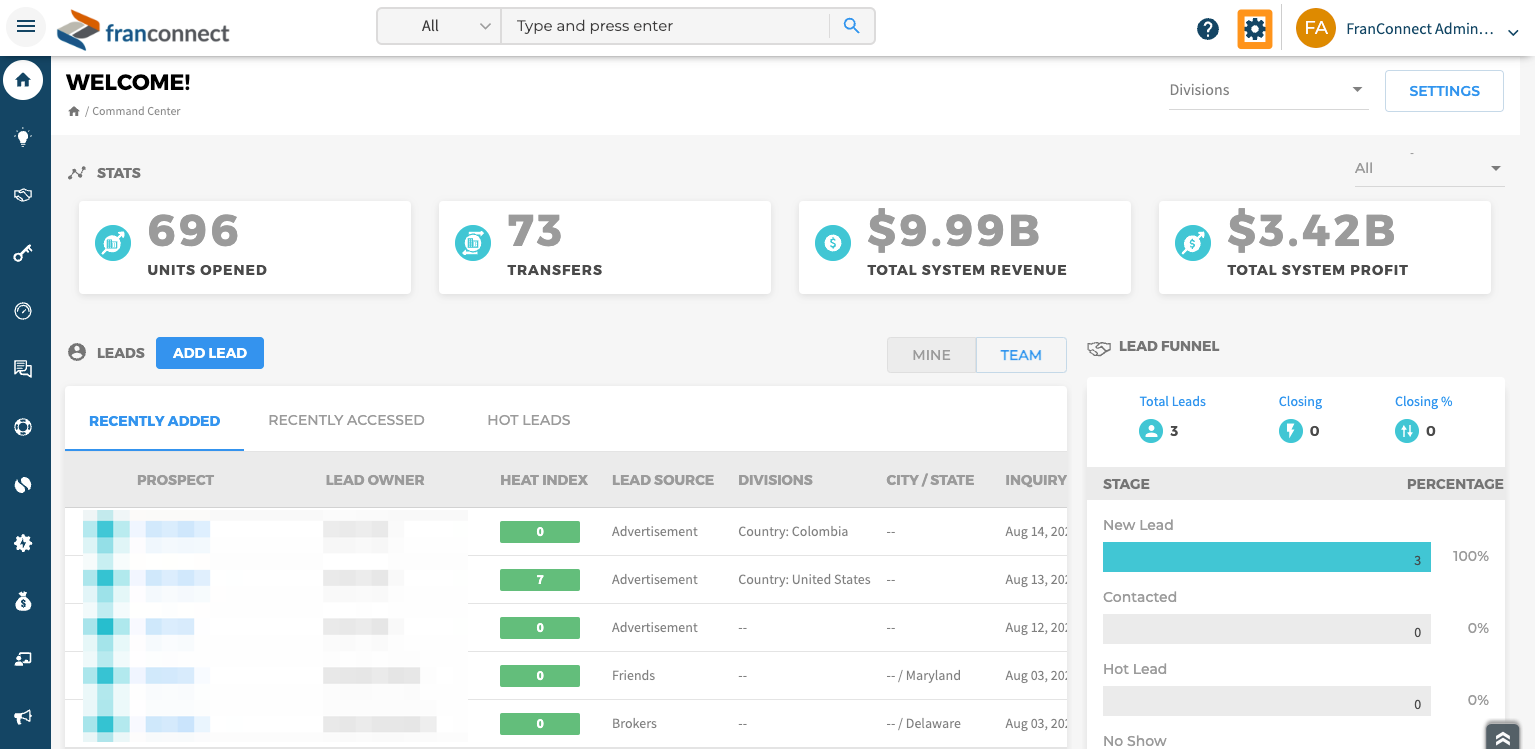Screen dimensions: 1535x749
Task: Open the lifebuoy support module in sidebar
Action: pyautogui.click(x=23, y=426)
